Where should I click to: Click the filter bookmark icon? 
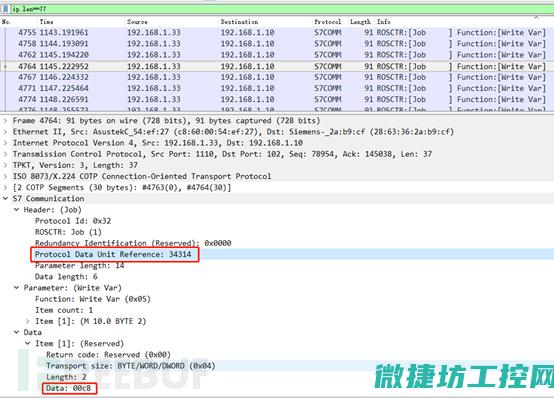coord(6,9)
